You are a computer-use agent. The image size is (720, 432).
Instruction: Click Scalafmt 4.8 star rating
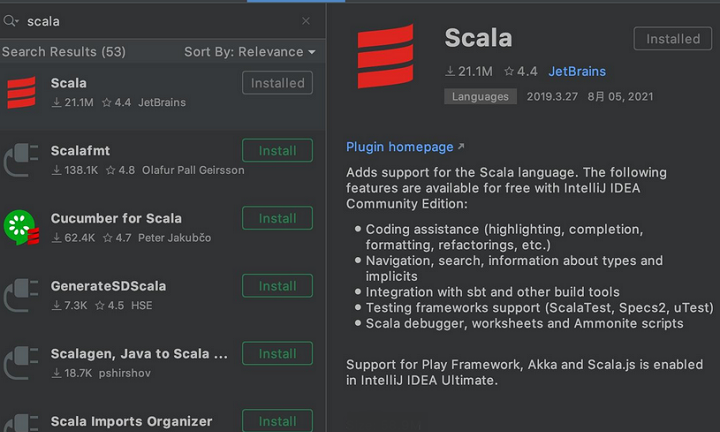(120, 170)
